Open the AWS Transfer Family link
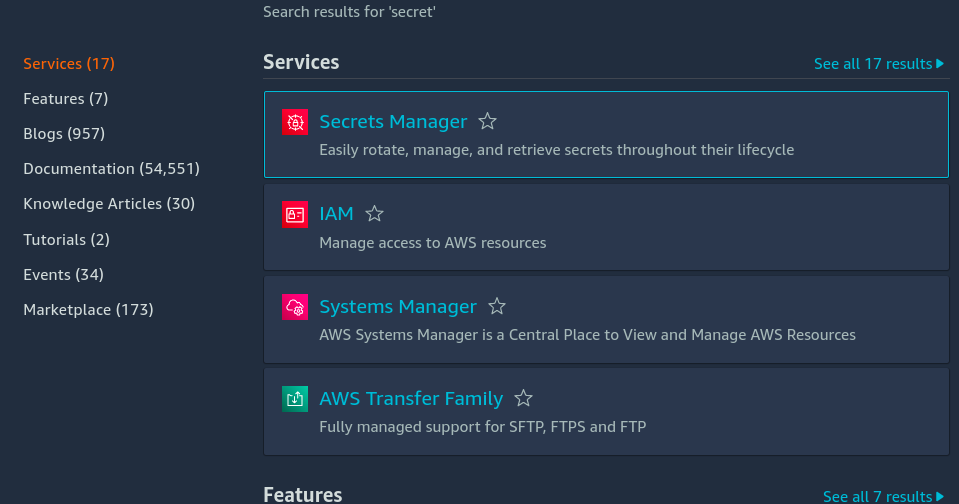 point(411,399)
